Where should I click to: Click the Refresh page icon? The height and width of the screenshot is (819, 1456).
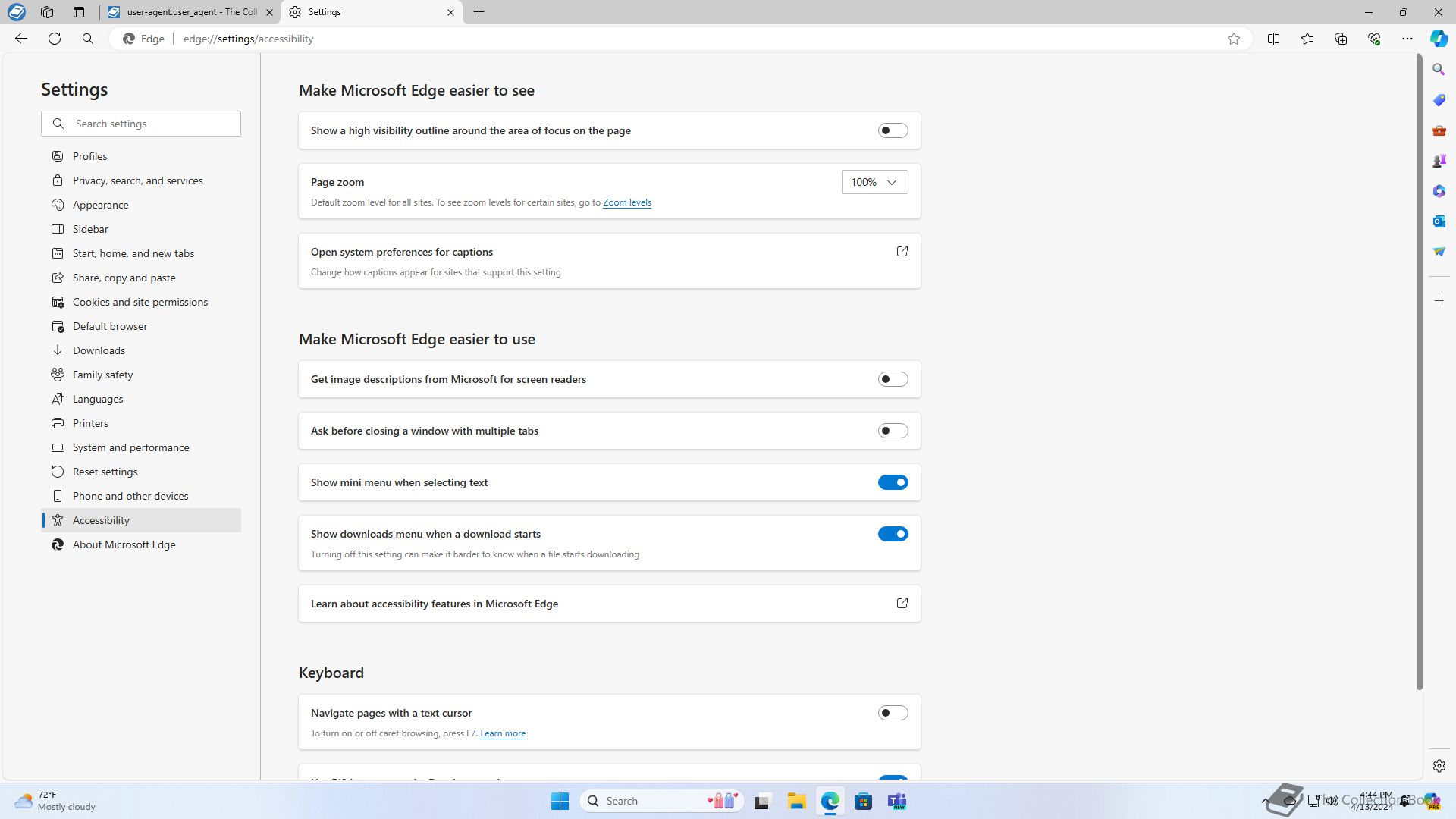55,39
